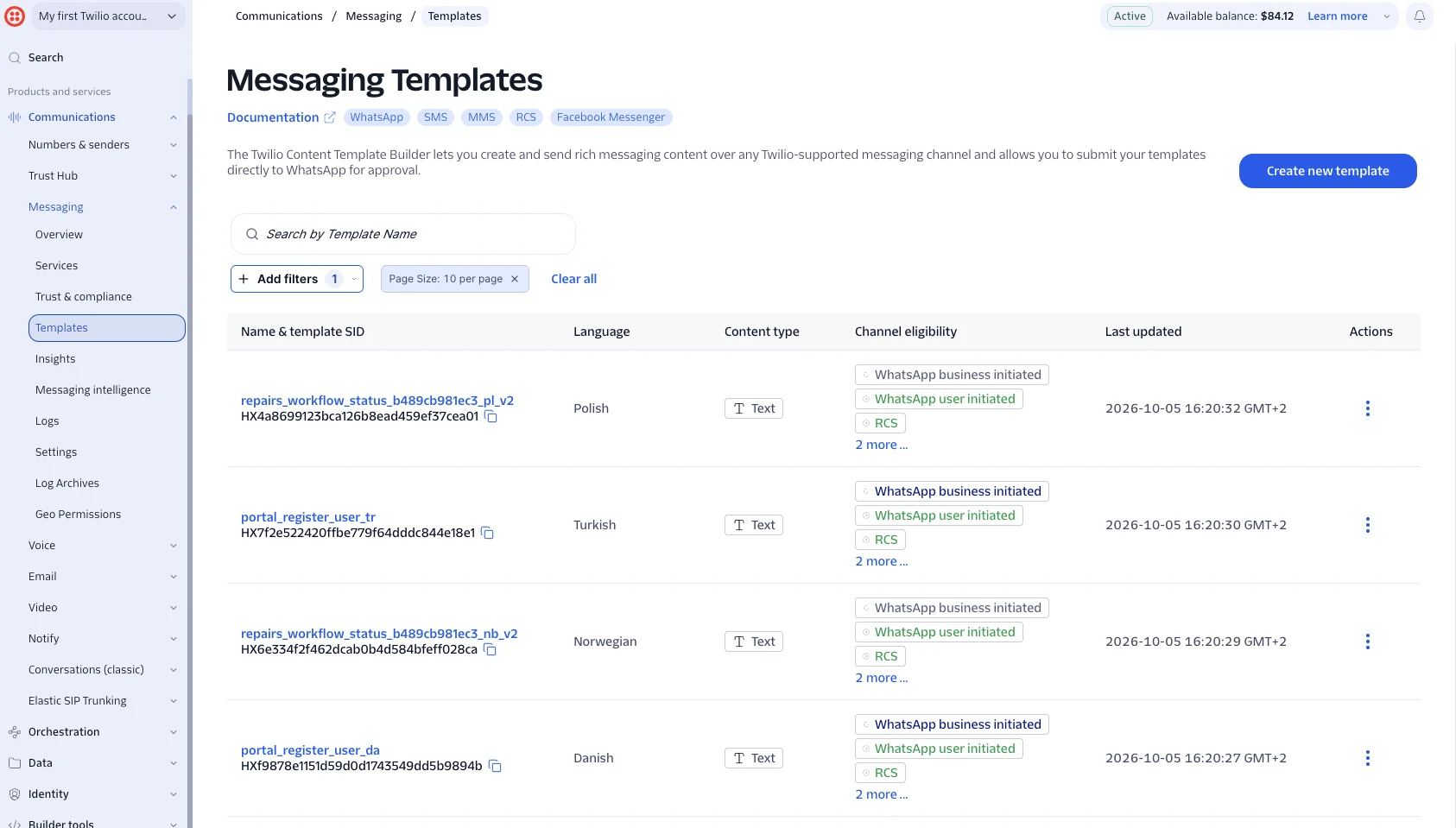This screenshot has height=828, width=1456.
Task: Open the account switcher dropdown
Action: point(109,16)
